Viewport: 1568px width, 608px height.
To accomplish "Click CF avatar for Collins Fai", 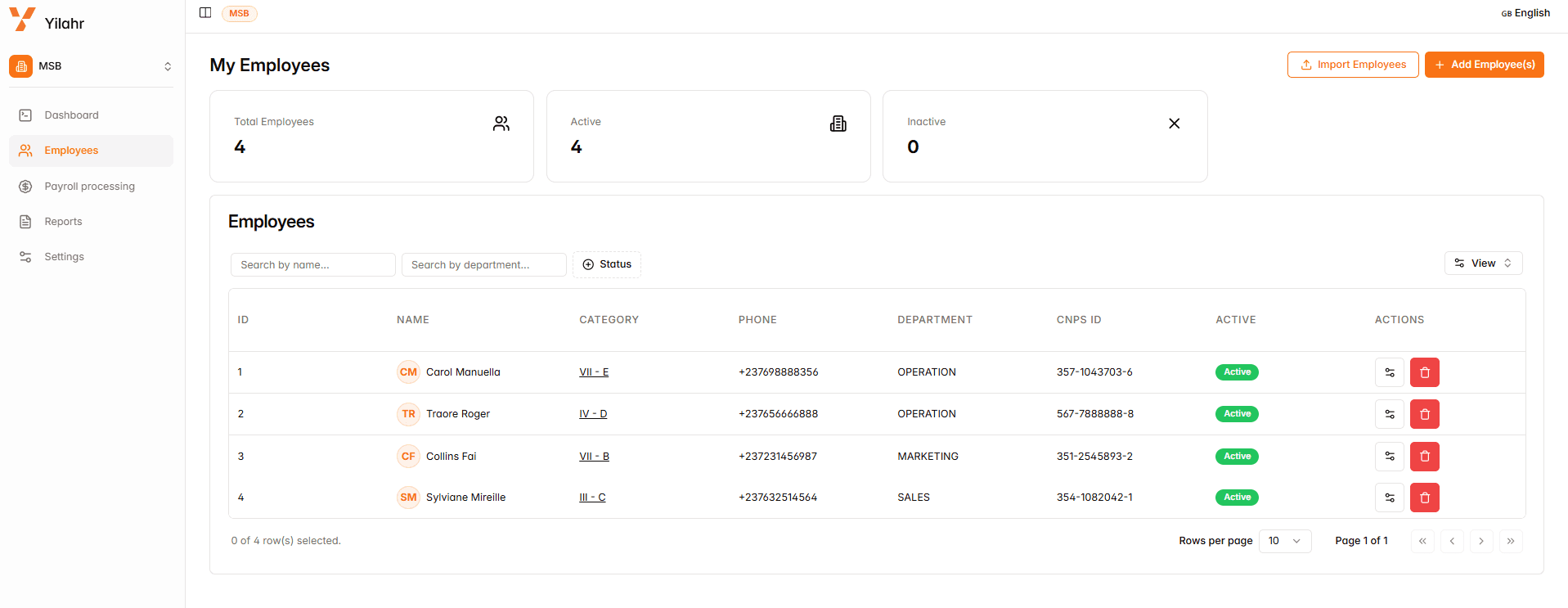I will click(408, 456).
